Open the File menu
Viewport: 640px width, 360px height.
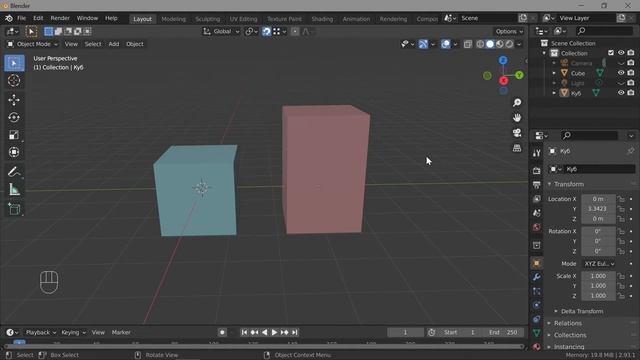click(21, 18)
